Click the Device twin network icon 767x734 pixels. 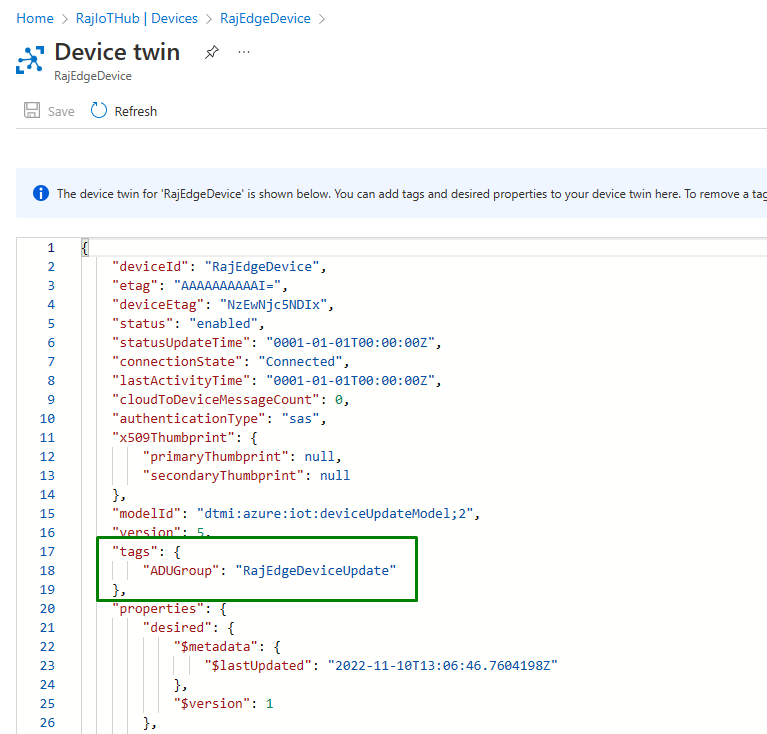30,60
